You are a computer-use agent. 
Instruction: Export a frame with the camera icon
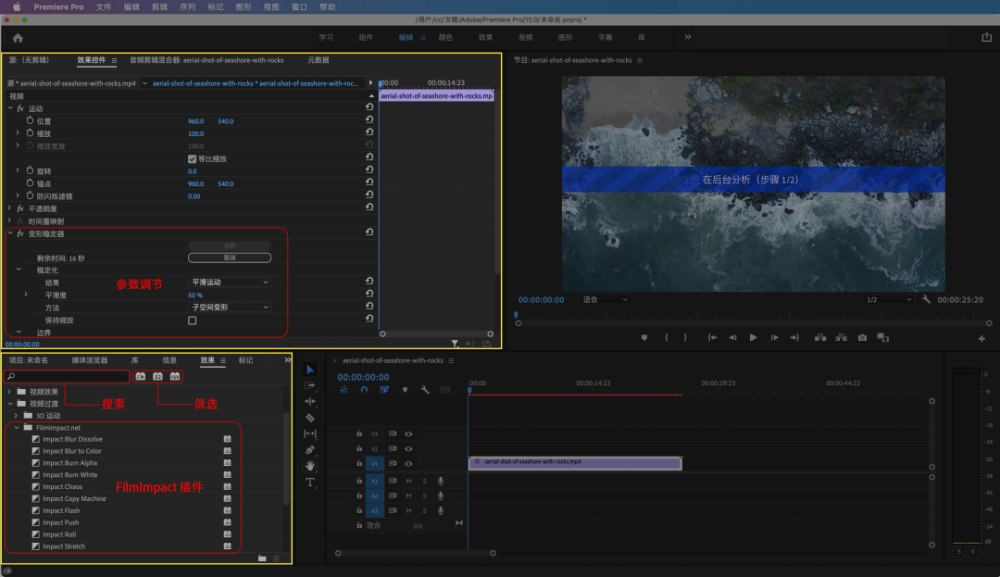(x=862, y=338)
